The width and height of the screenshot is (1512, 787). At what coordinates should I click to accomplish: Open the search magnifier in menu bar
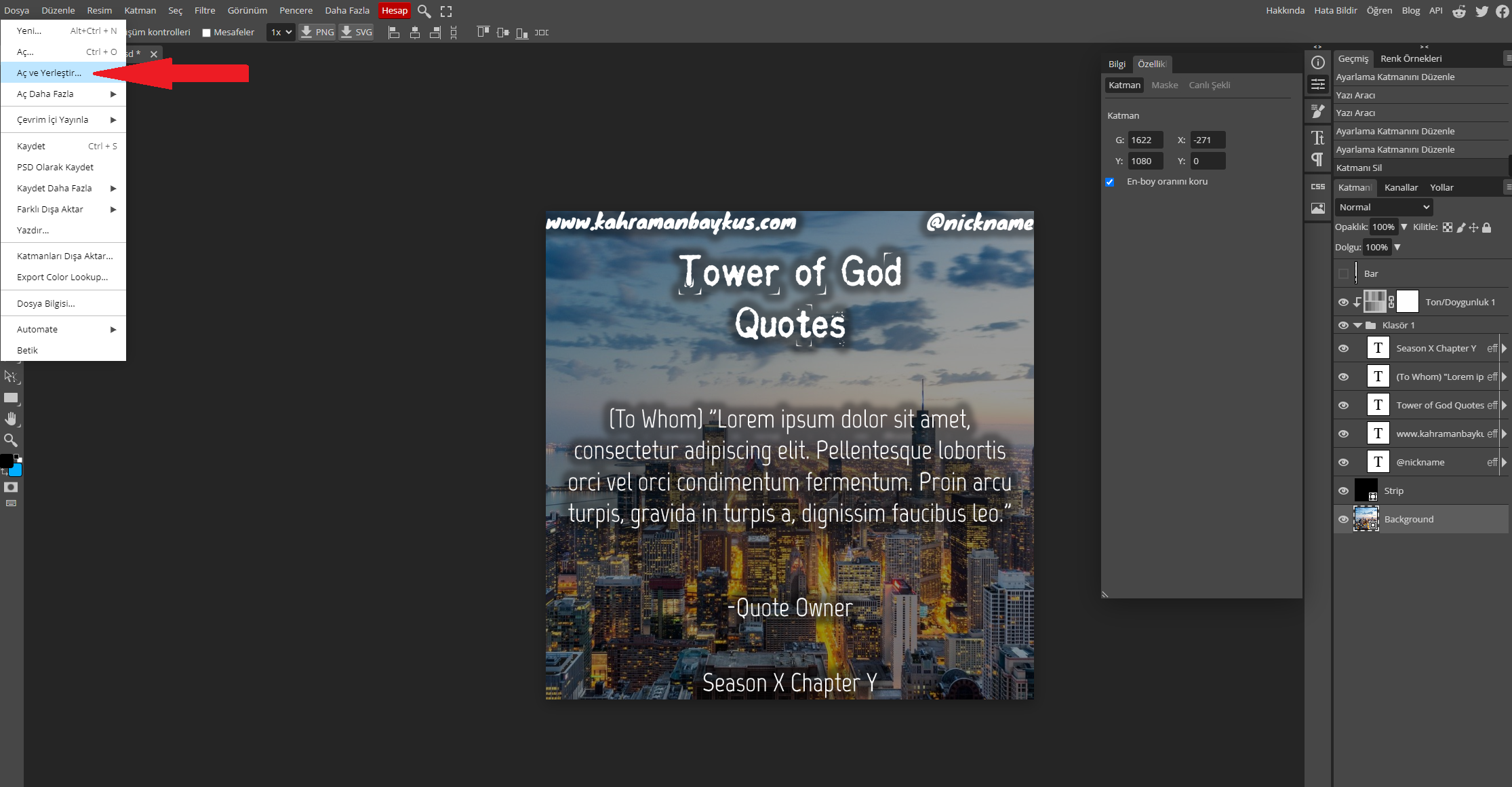coord(424,11)
